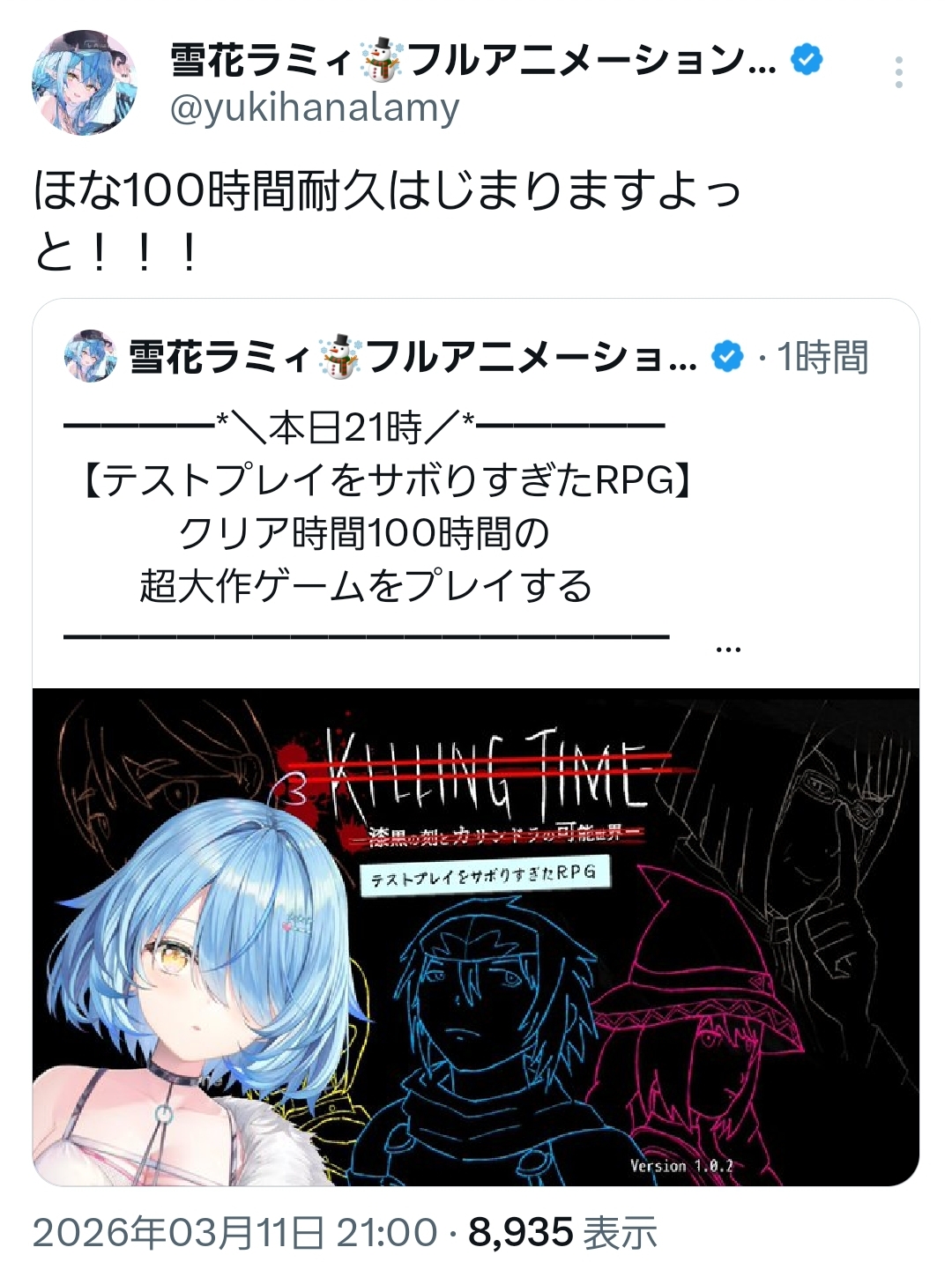Viewport: 952px width, 1277px height.
Task: Expand the truncated quoted text ellipsis
Action: [x=728, y=649]
